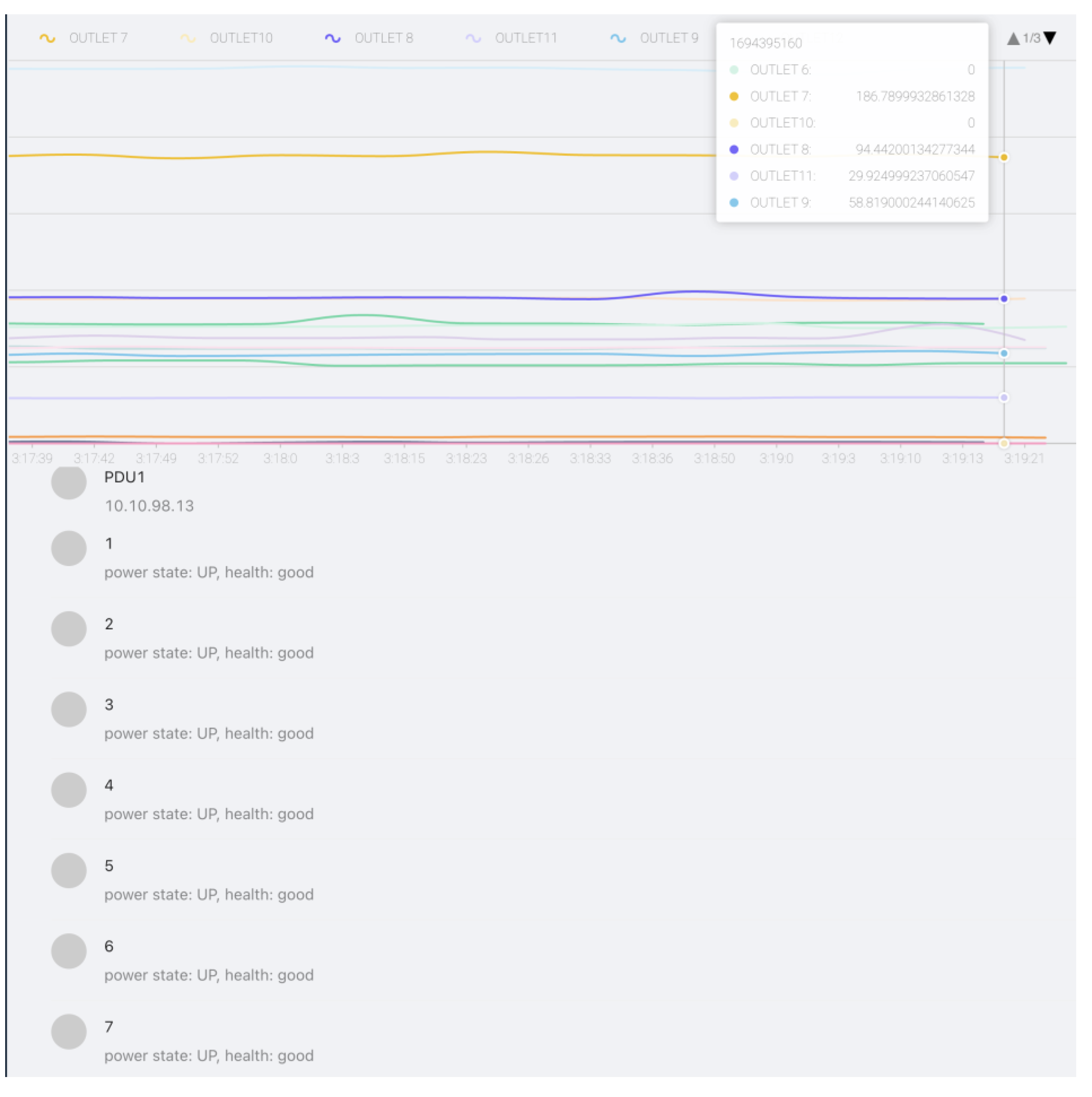Click outlet 4 status circle icon
This screenshot has height=1097, width=1092.
click(69, 791)
